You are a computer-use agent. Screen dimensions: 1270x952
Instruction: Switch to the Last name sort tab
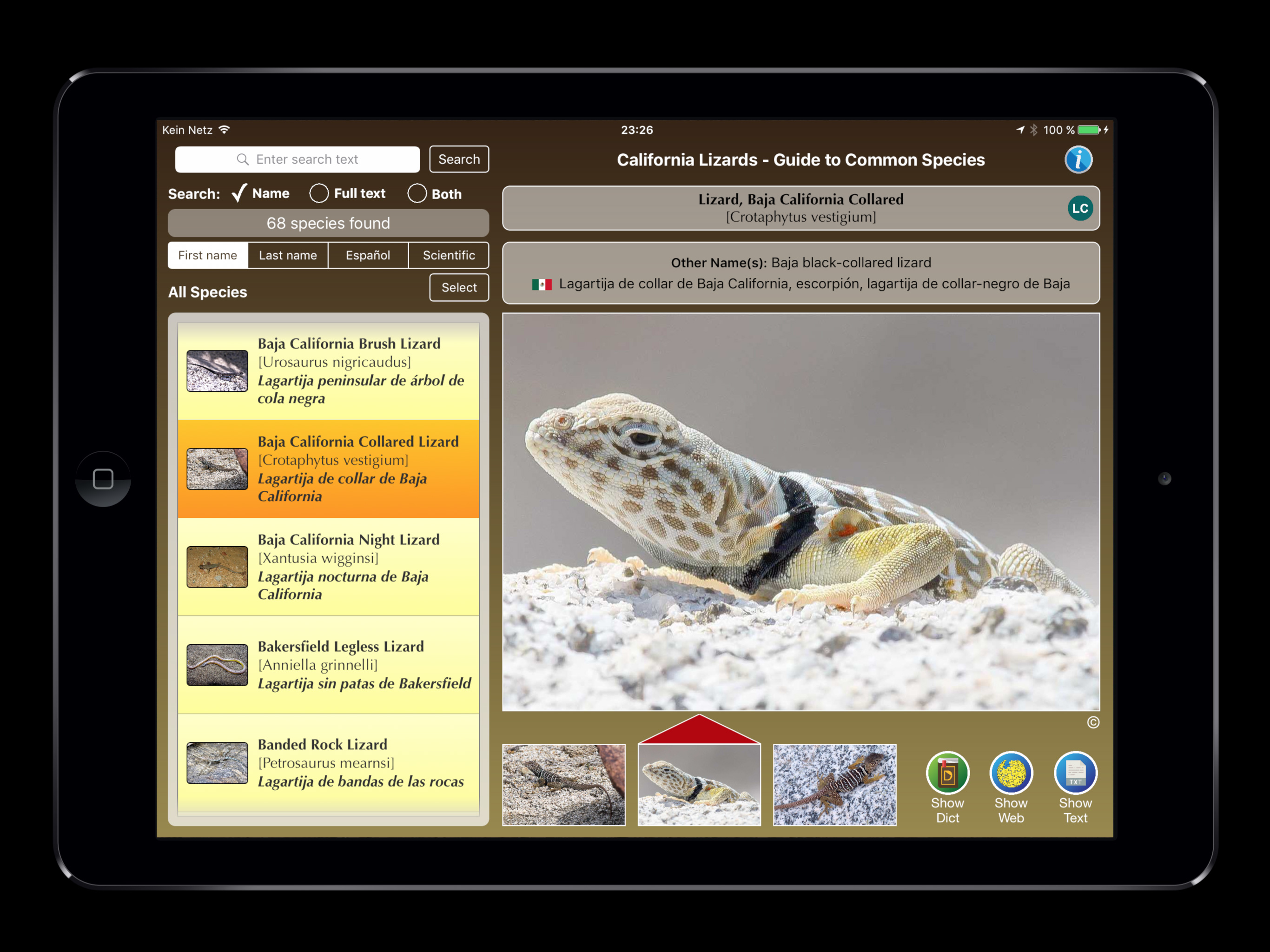pos(288,255)
